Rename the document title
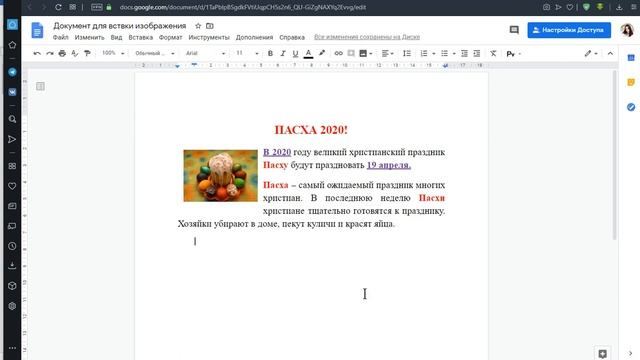Viewport: 640px width, 360px height. coord(120,26)
